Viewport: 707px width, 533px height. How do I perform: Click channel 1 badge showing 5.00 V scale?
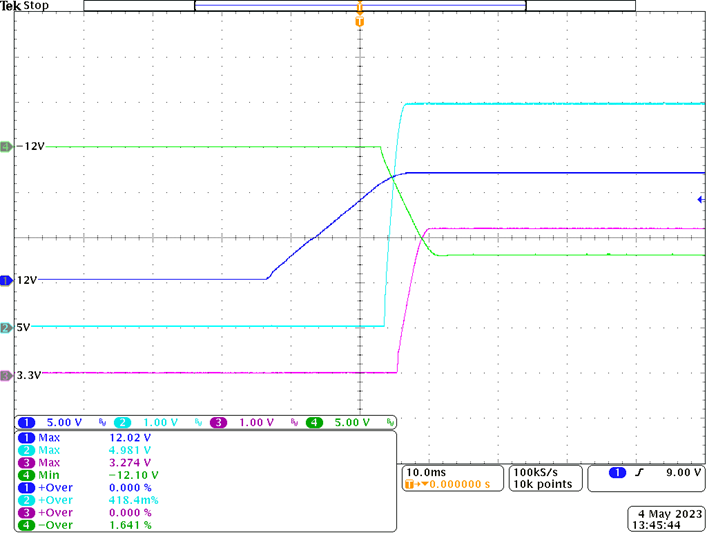59,423
